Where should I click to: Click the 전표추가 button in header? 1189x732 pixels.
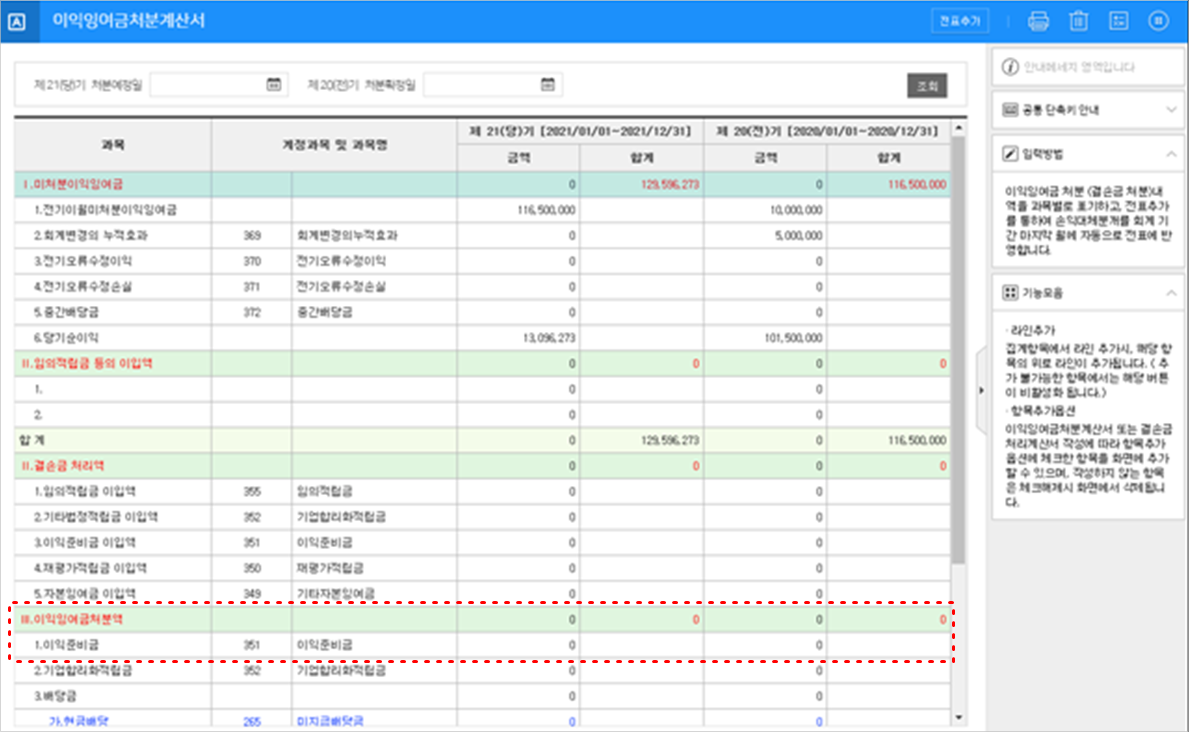960,21
